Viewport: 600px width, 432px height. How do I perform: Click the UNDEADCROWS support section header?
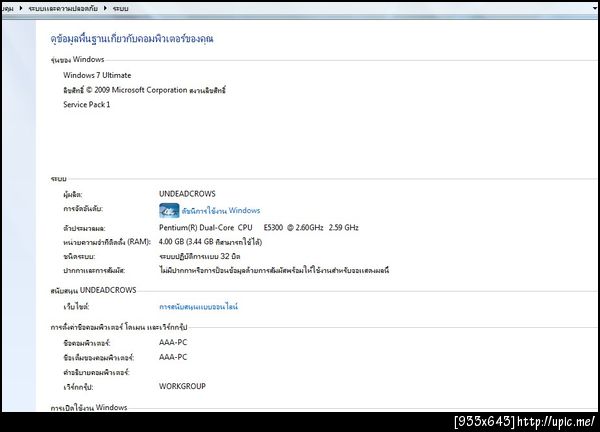[93, 290]
